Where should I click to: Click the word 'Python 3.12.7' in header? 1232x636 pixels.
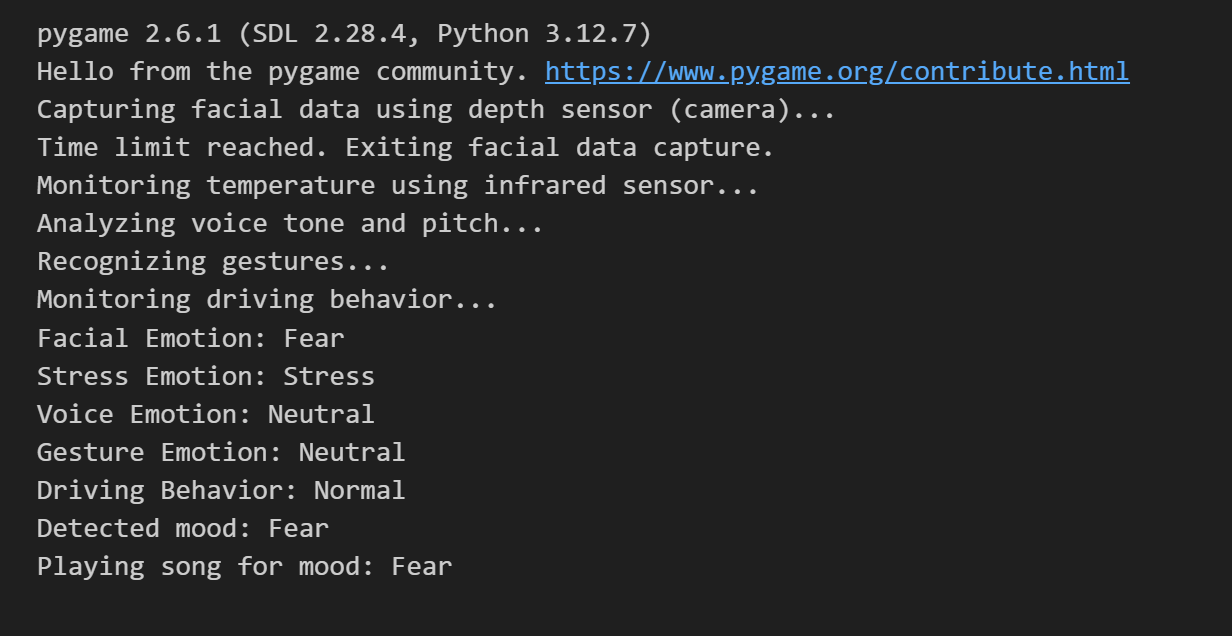(x=537, y=34)
